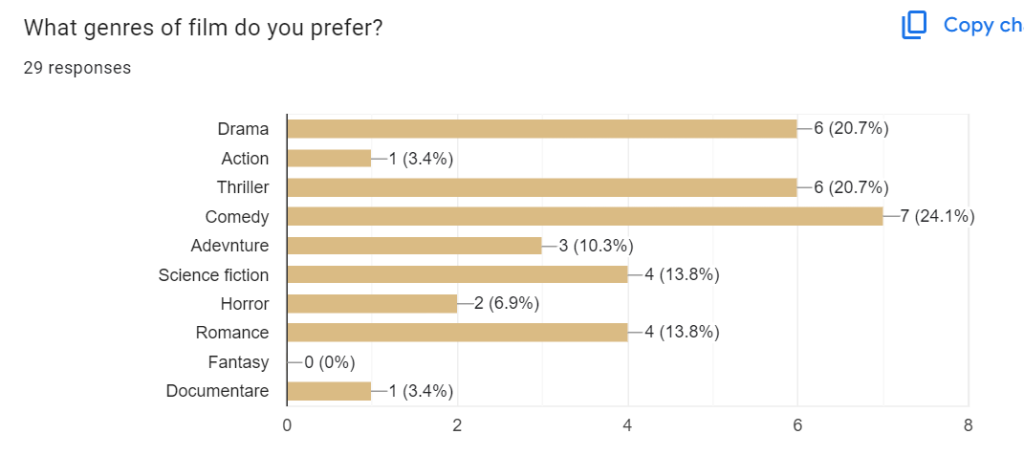
Task: Select the Science fiction bar
Action: coord(457,274)
